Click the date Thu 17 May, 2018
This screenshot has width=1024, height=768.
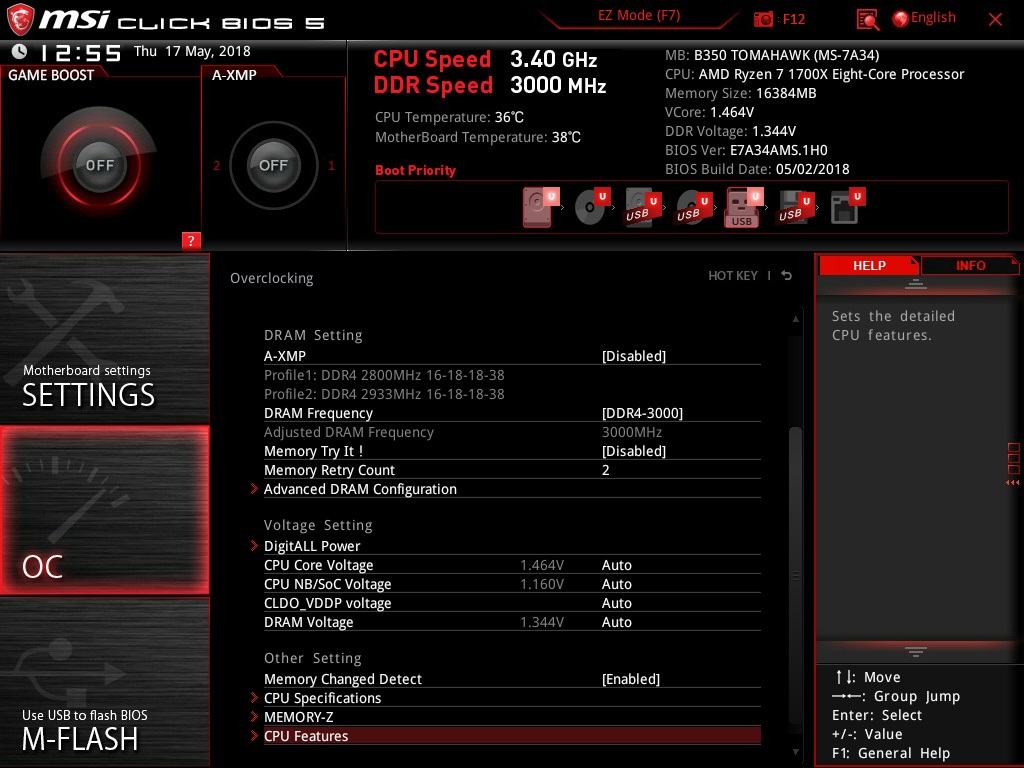(192, 51)
